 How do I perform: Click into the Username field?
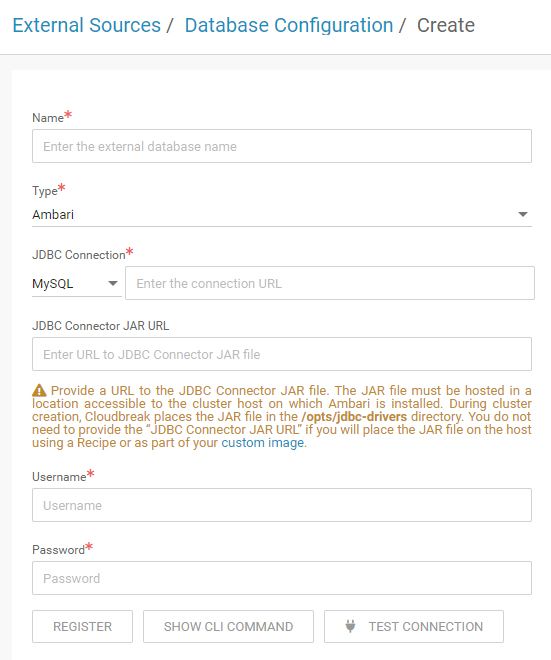tap(282, 505)
